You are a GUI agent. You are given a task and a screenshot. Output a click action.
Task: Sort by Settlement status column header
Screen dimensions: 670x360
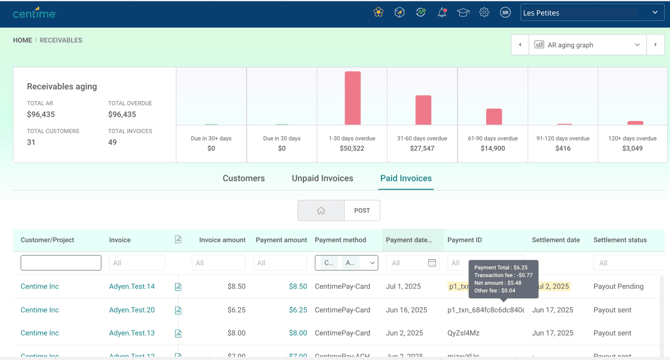pyautogui.click(x=620, y=240)
